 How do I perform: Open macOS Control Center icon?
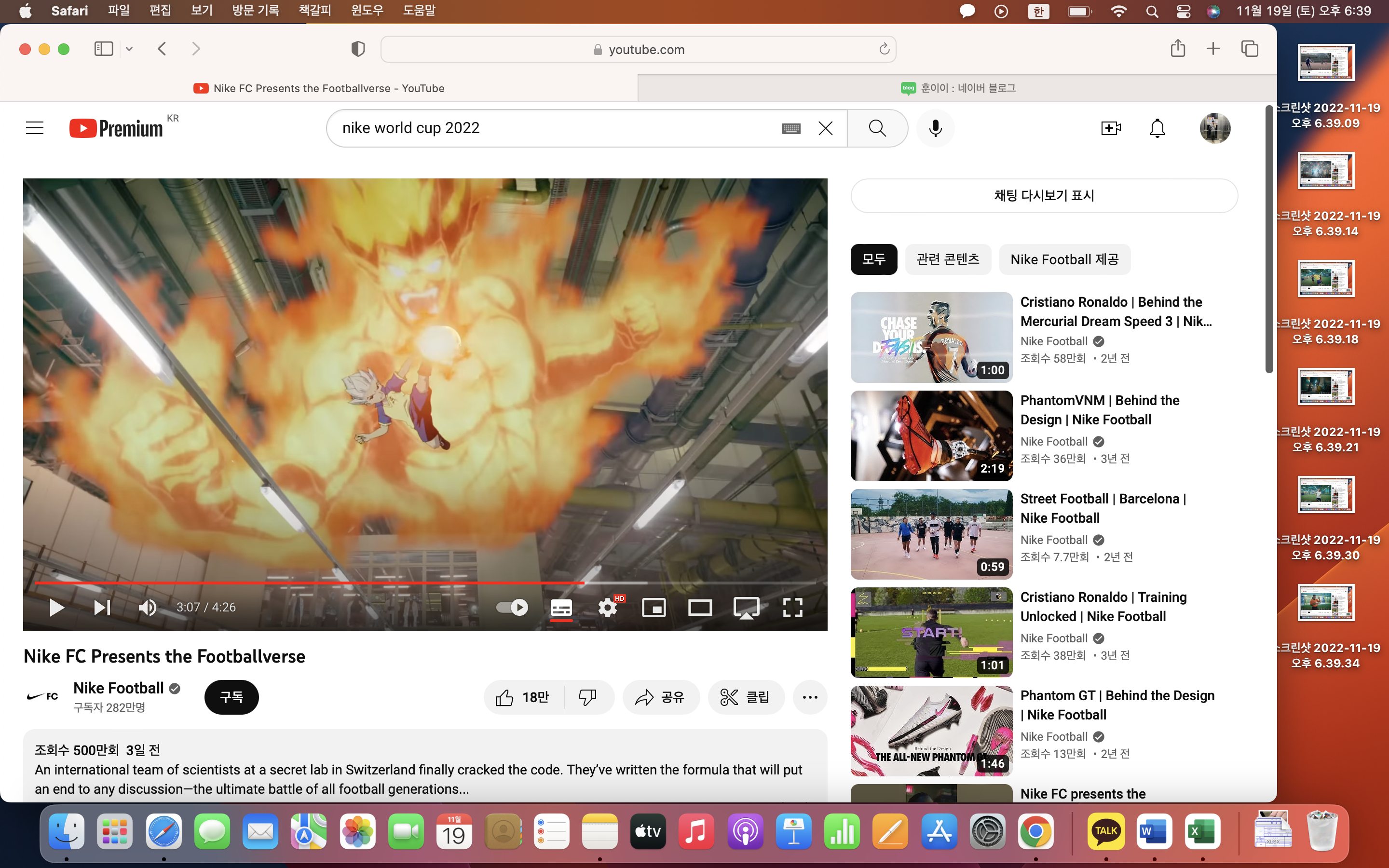(1183, 11)
